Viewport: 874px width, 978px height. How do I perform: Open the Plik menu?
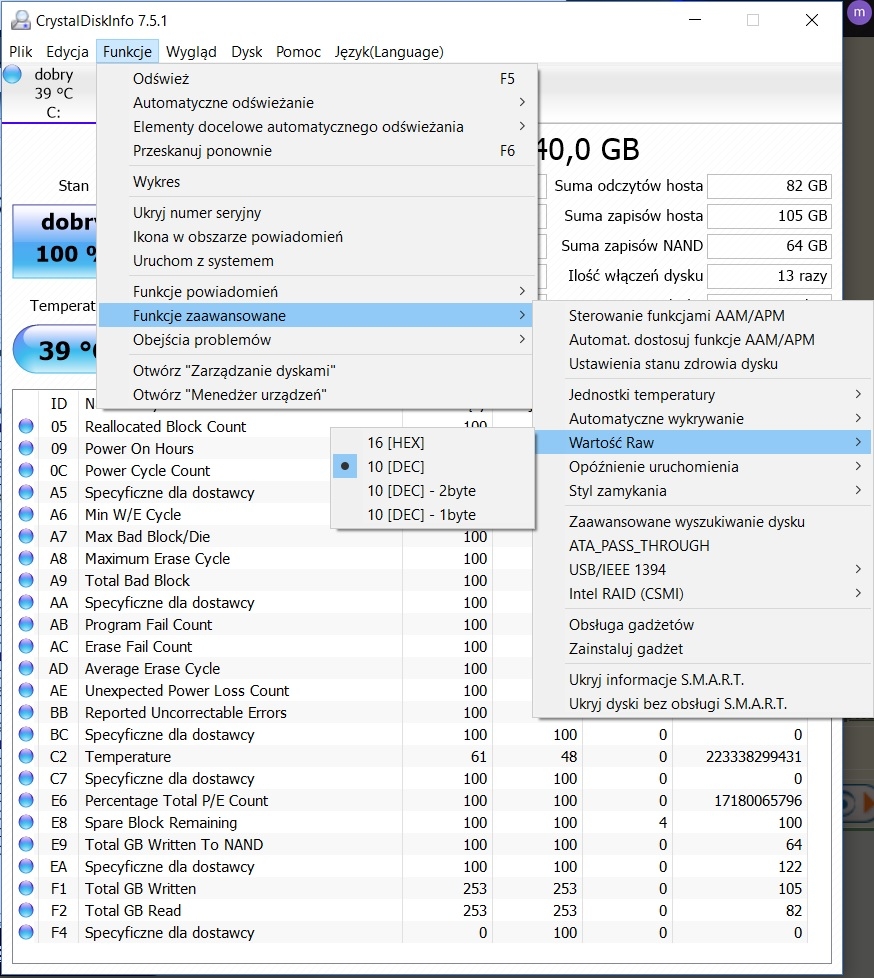21,52
